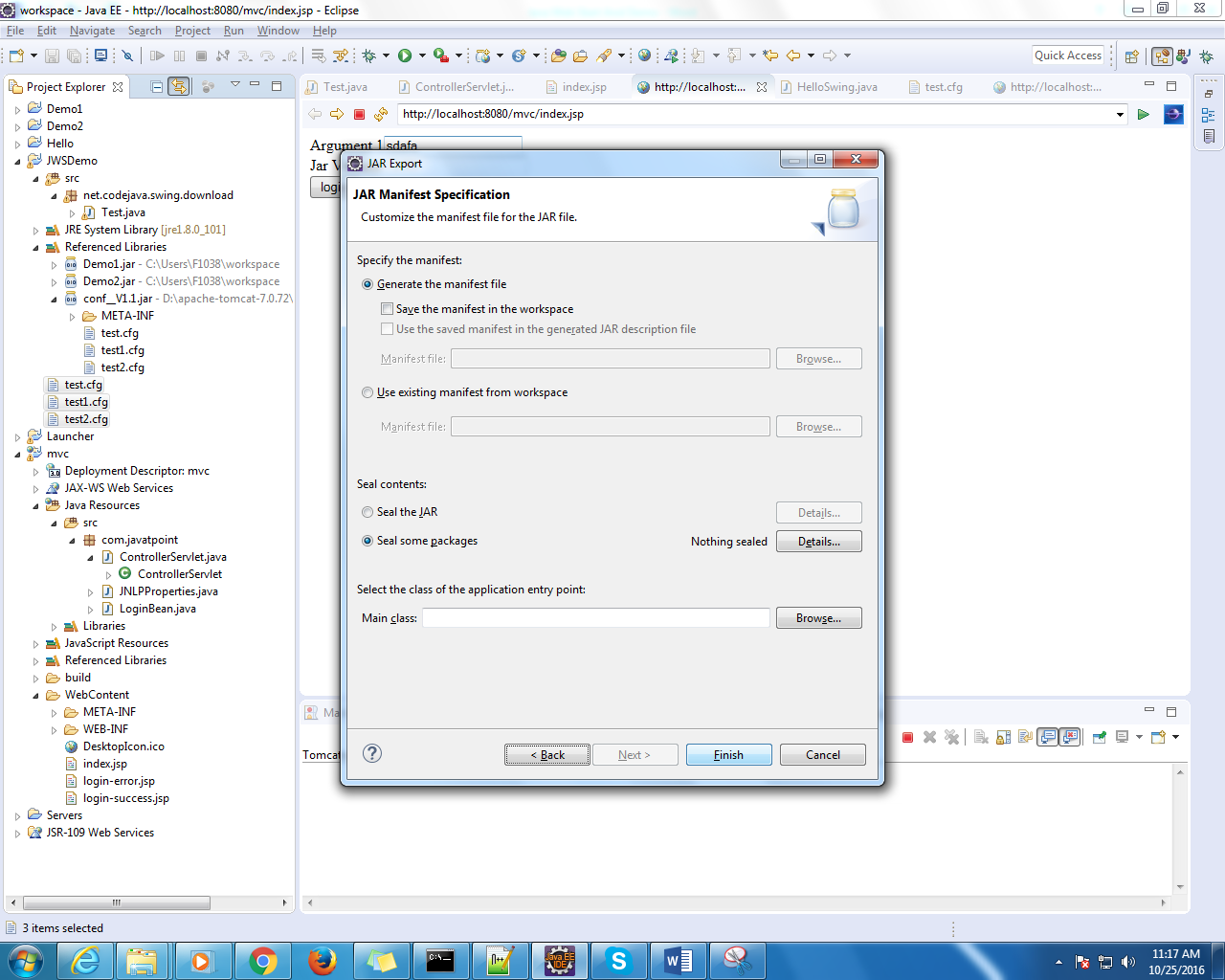Select the 'Seal the JAR' option
This screenshot has height=980, width=1225.
(x=367, y=512)
